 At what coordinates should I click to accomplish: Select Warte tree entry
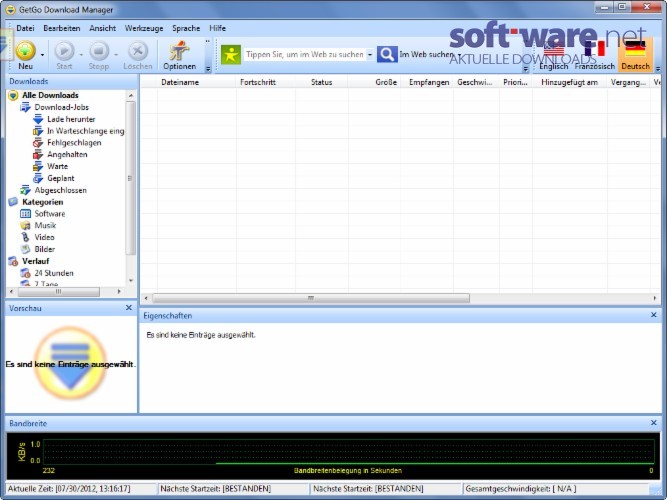57,166
